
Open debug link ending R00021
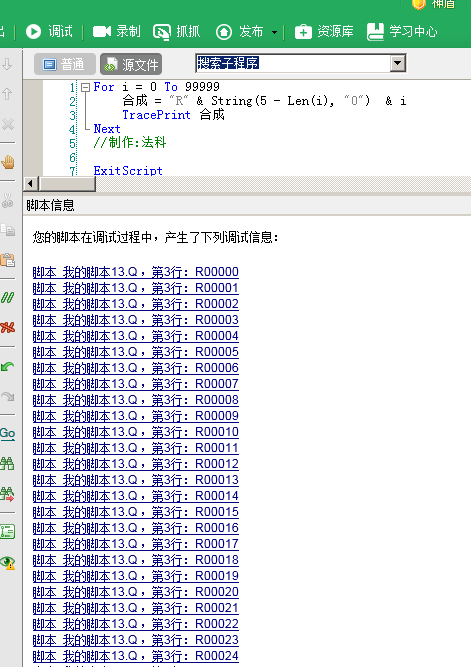pyautogui.click(x=135, y=608)
